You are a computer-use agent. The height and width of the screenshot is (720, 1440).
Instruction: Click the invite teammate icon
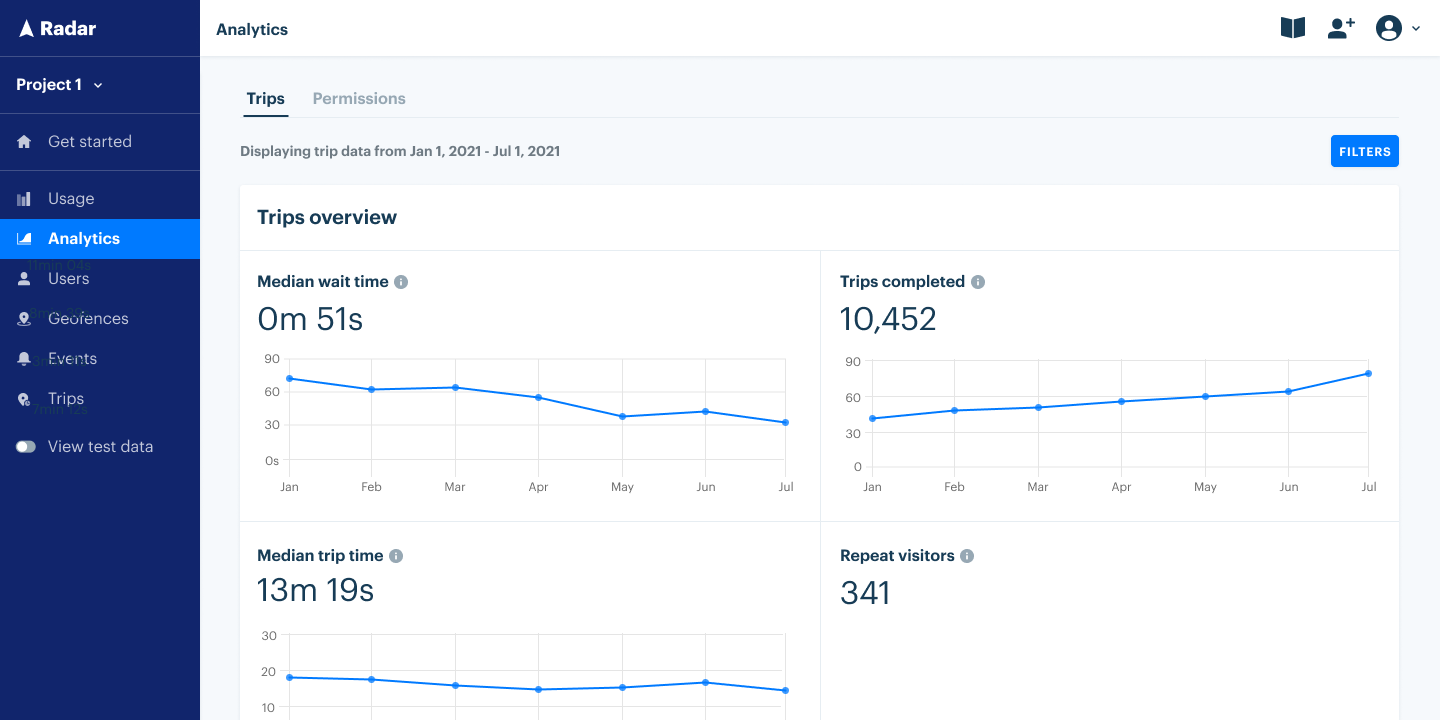(1340, 28)
